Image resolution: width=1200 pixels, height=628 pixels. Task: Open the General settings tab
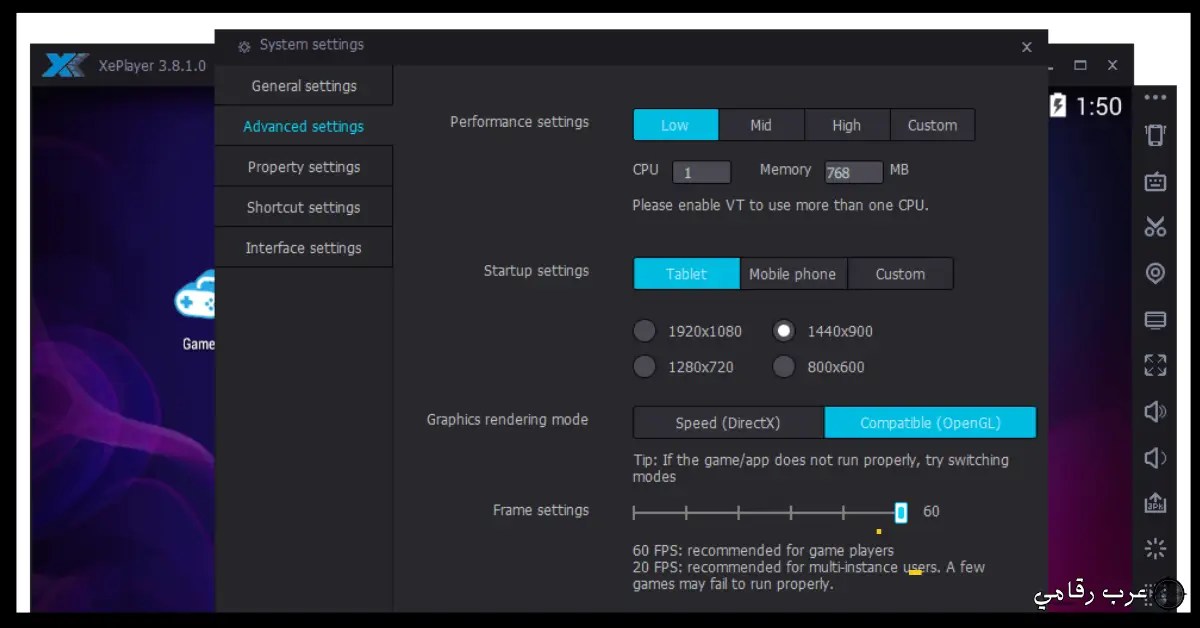pos(304,86)
